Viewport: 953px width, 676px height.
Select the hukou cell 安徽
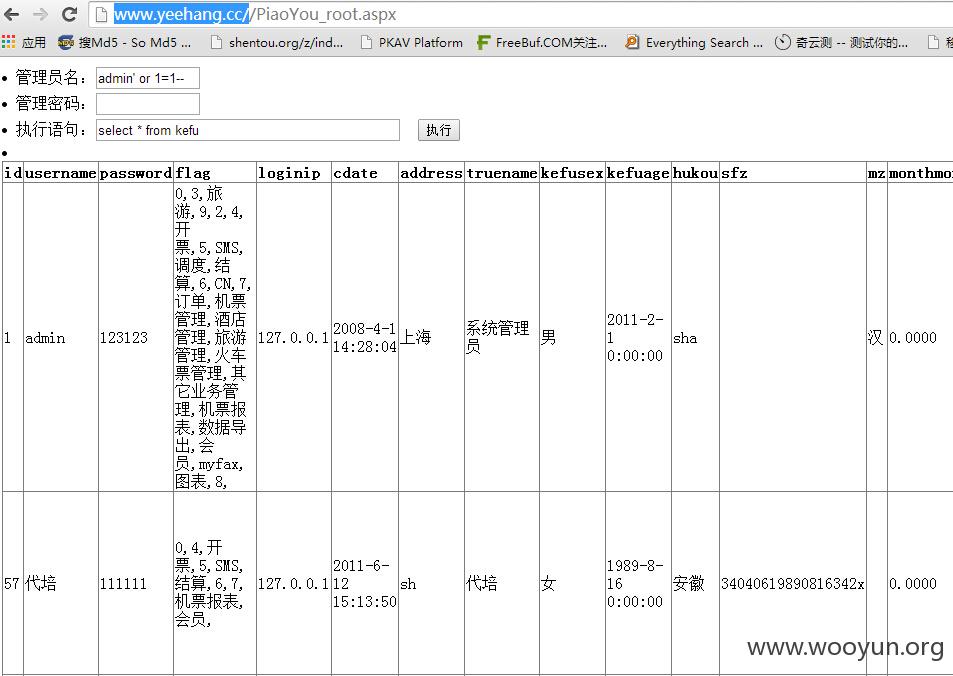tap(696, 584)
